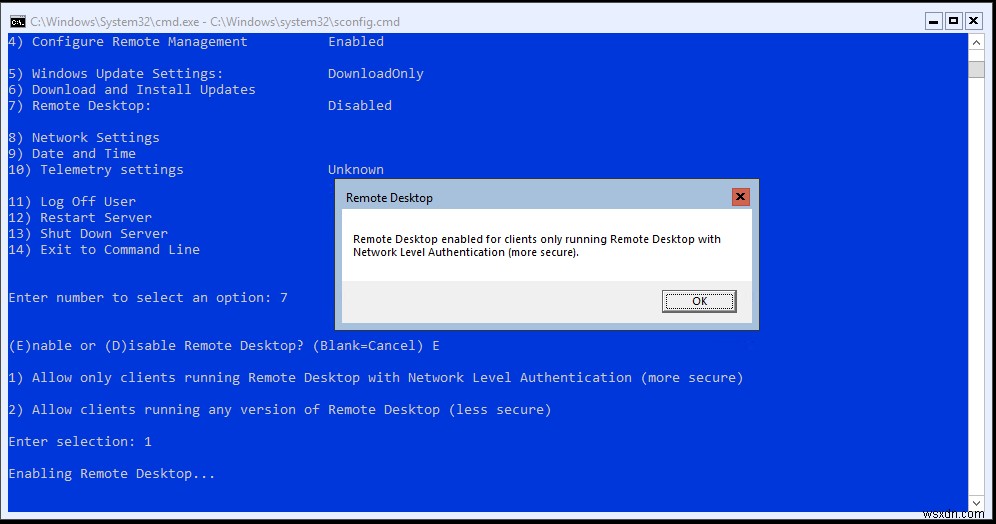Click '5) Windows Update Settings:' line
This screenshot has height=524, width=996.
pyautogui.click(x=116, y=74)
